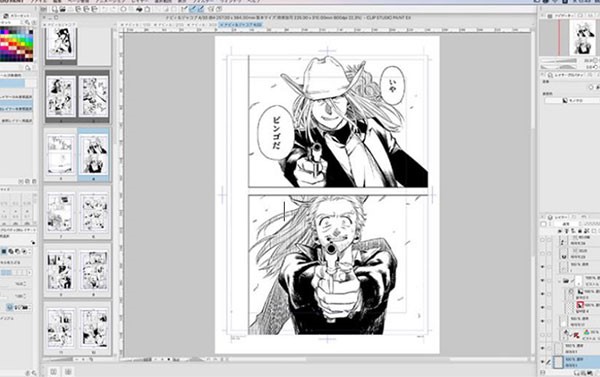600x377 pixels.
Task: Hide the layer with red-outlined mask thumbnail
Action: click(543, 307)
